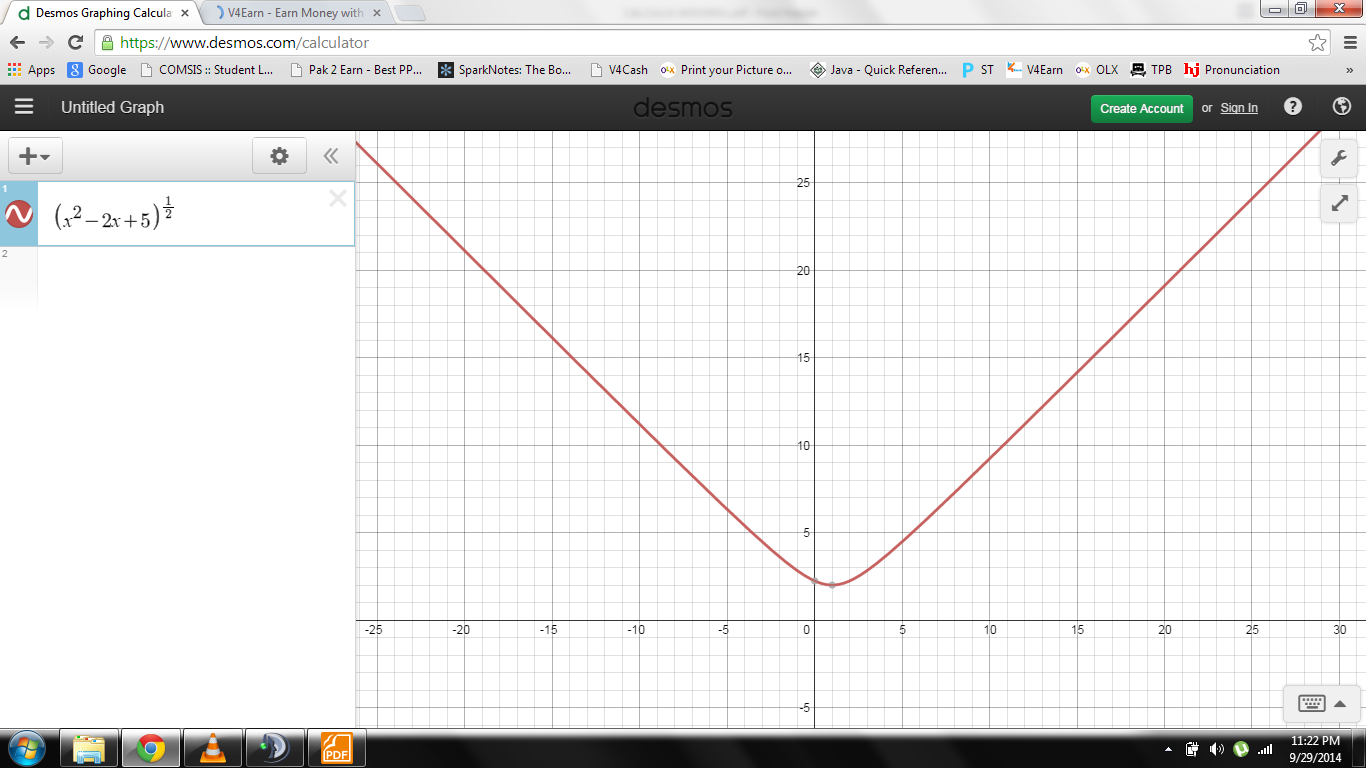Open File Explorer from the taskbar
The width and height of the screenshot is (1366, 768).
point(89,748)
